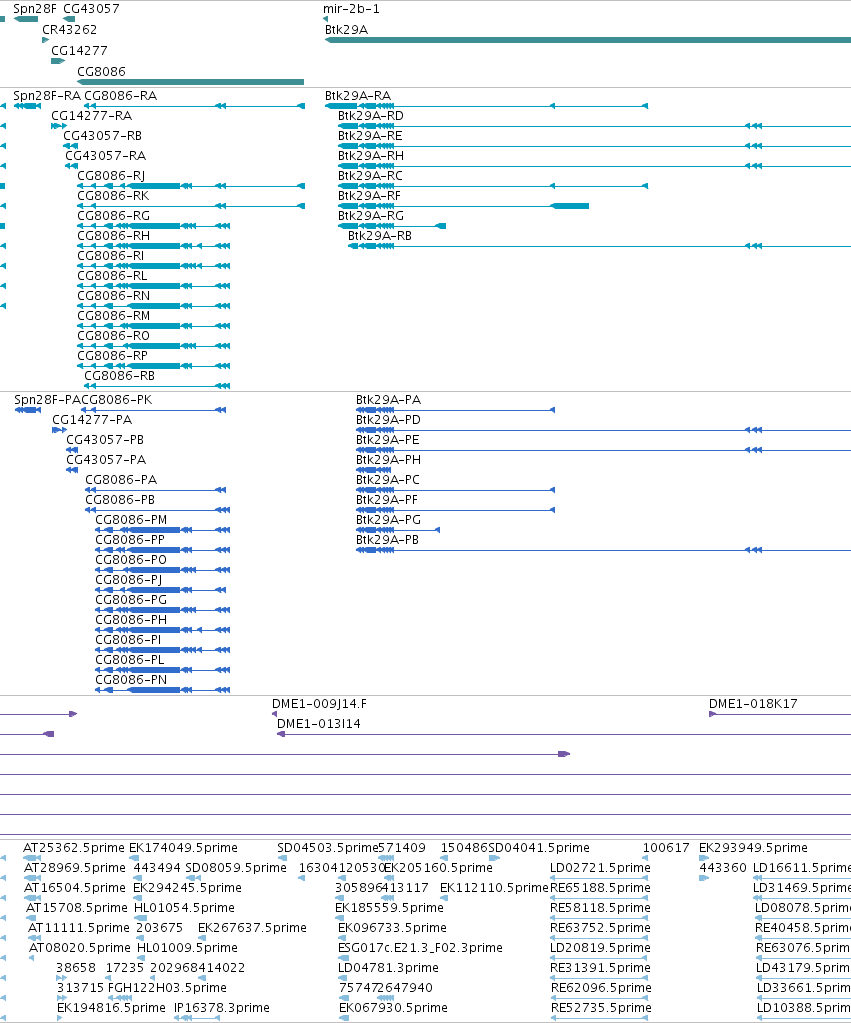Open protein CG14277-PA label
This screenshot has height=1023, width=851.
click(92, 420)
